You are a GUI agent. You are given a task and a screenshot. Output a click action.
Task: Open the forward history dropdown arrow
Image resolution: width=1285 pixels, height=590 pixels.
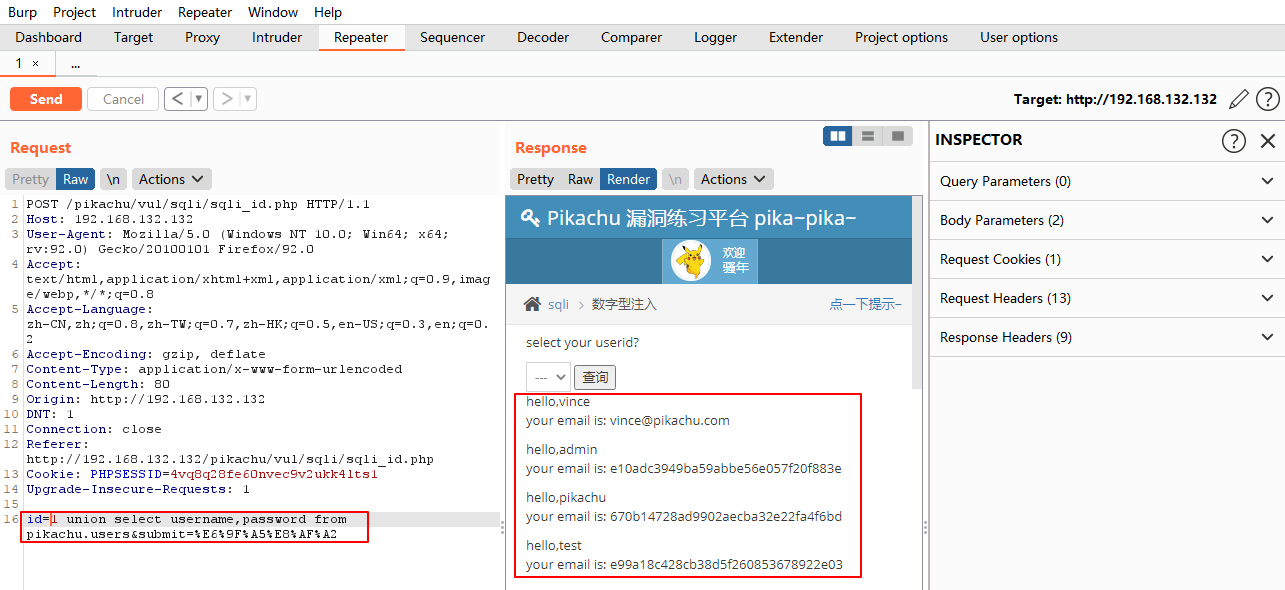(x=248, y=99)
